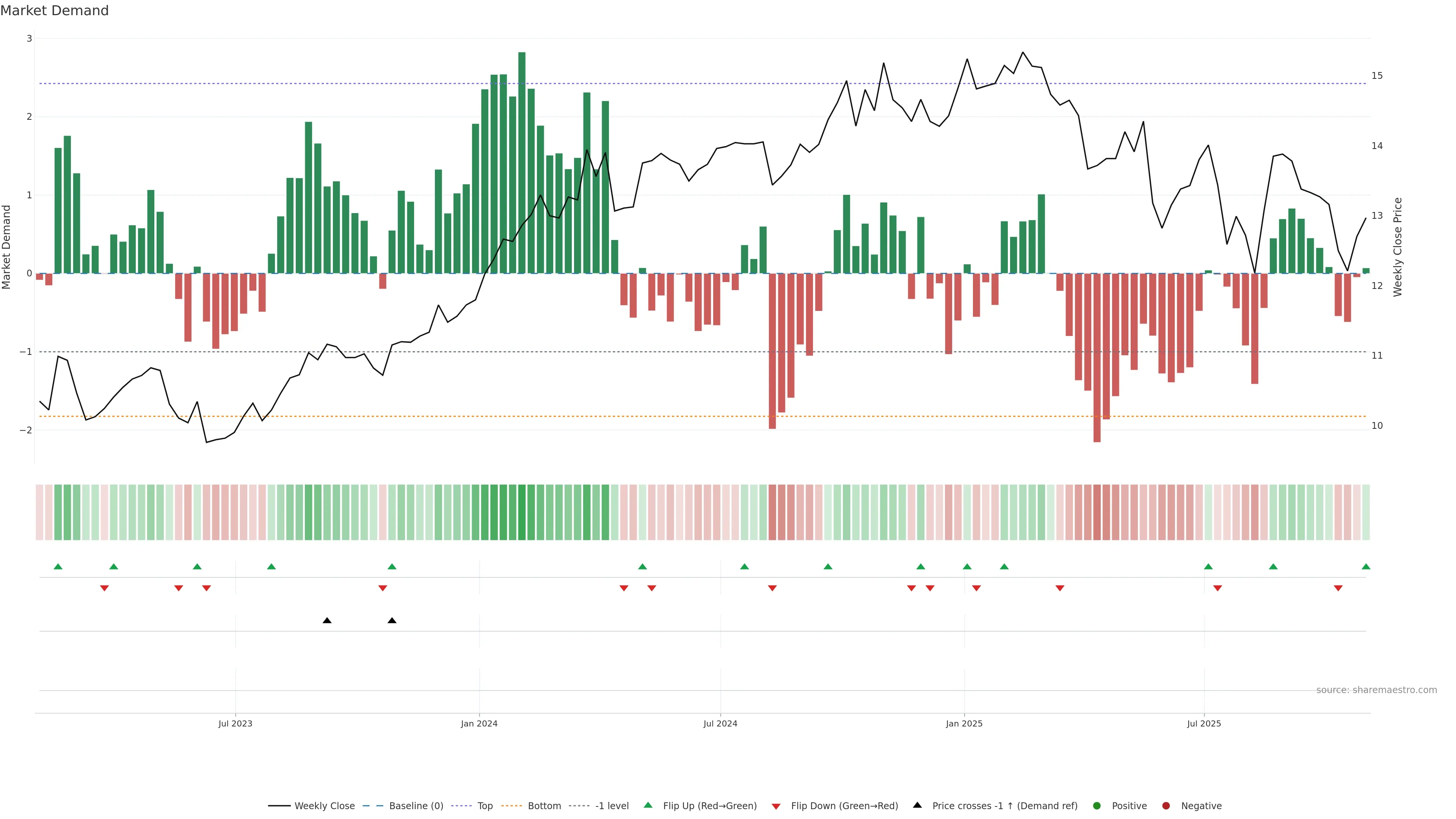This screenshot has height=819, width=1456.
Task: Toggle the Top dotted line legend entry
Action: point(485,805)
